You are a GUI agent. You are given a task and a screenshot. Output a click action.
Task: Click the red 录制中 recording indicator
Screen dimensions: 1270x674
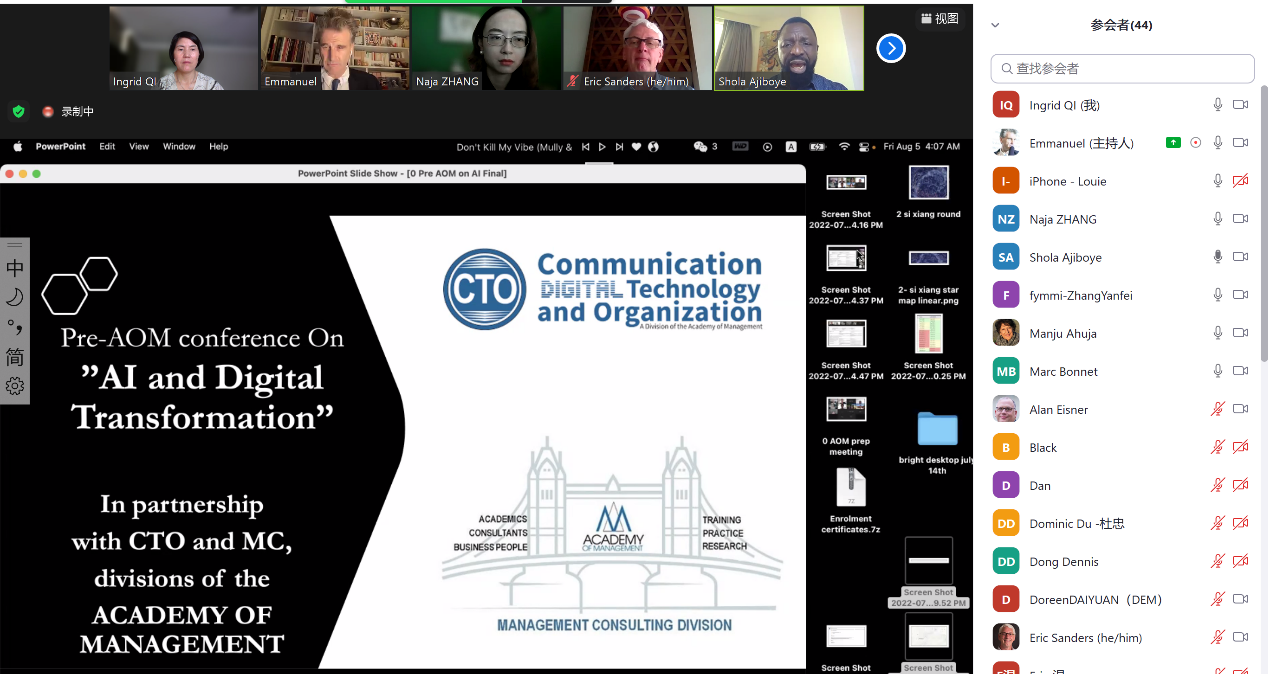68,112
